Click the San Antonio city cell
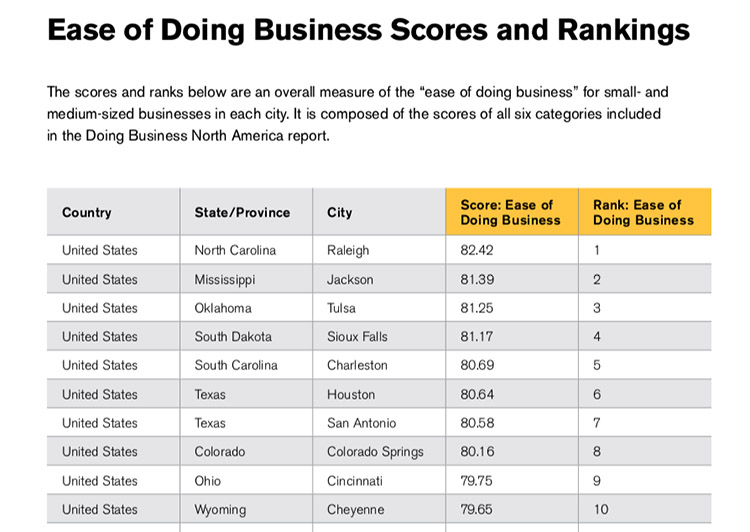This screenshot has height=532, width=750. [x=361, y=423]
